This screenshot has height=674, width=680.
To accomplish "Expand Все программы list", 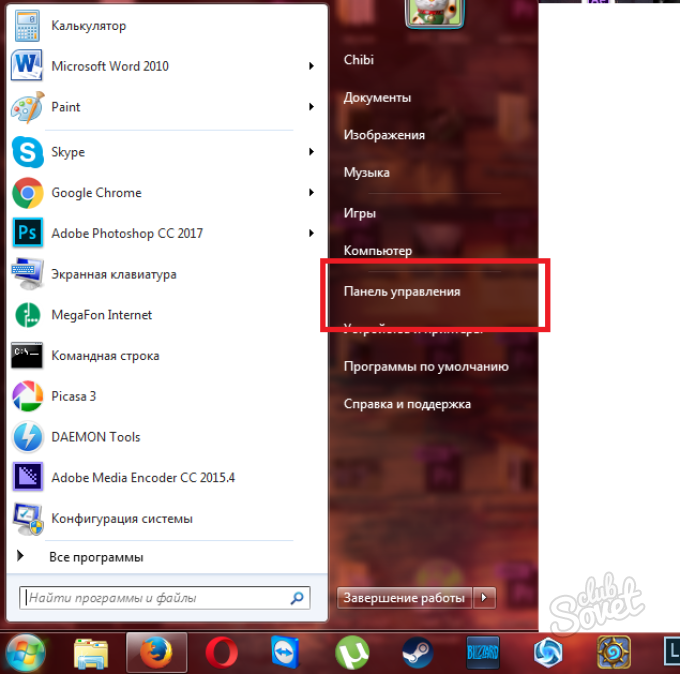I will point(96,557).
